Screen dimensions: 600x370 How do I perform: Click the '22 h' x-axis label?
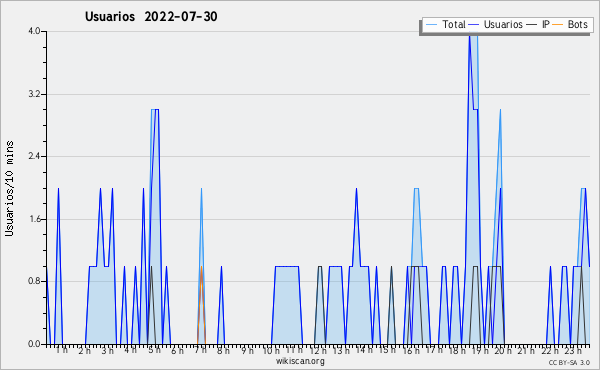[550, 350]
